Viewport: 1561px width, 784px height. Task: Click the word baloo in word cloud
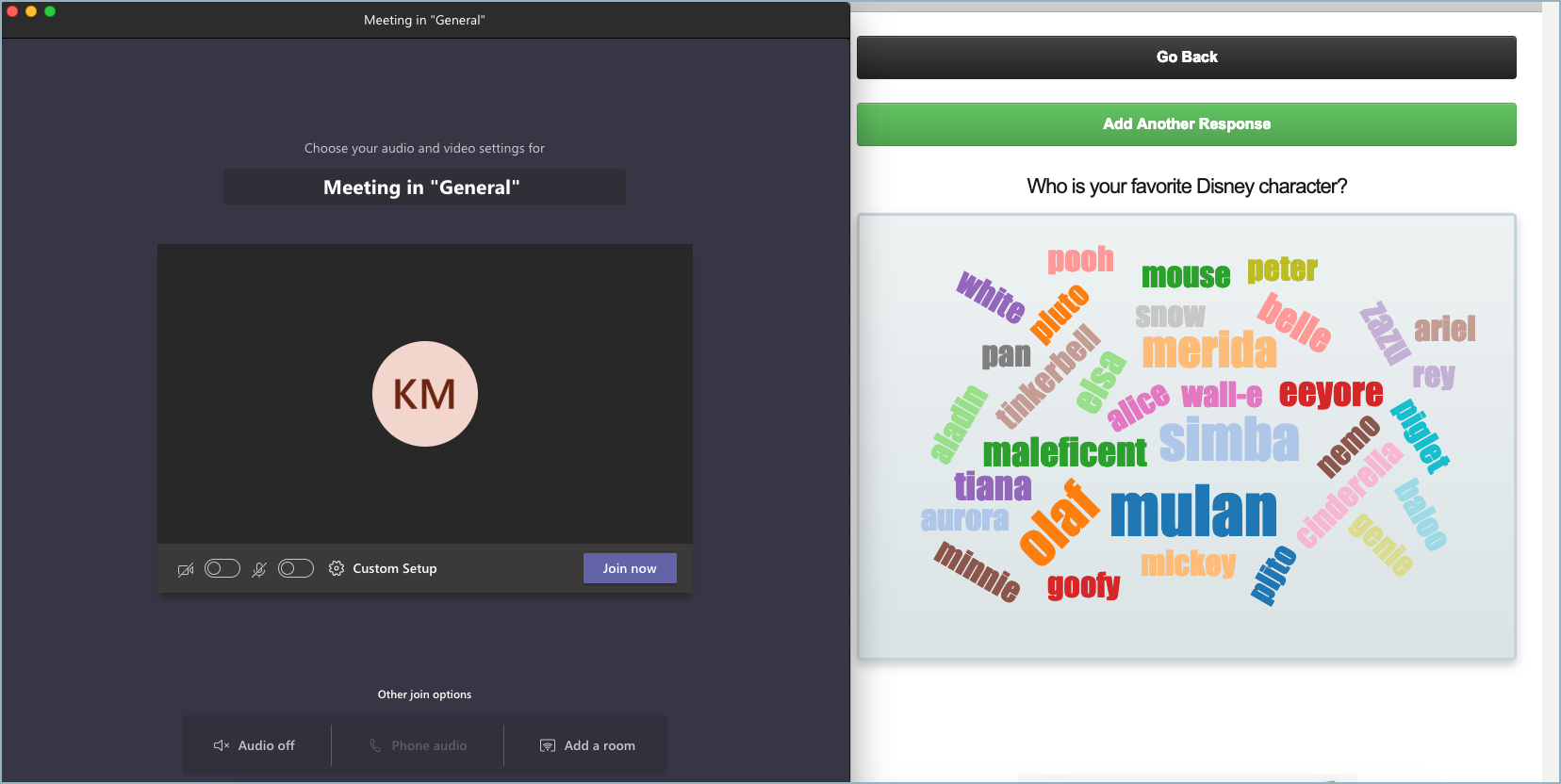pos(1421,514)
